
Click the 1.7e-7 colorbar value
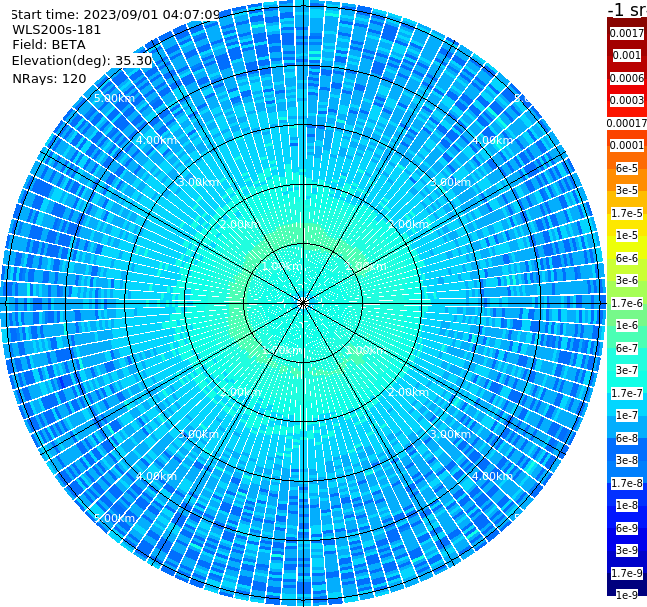[x=627, y=393]
